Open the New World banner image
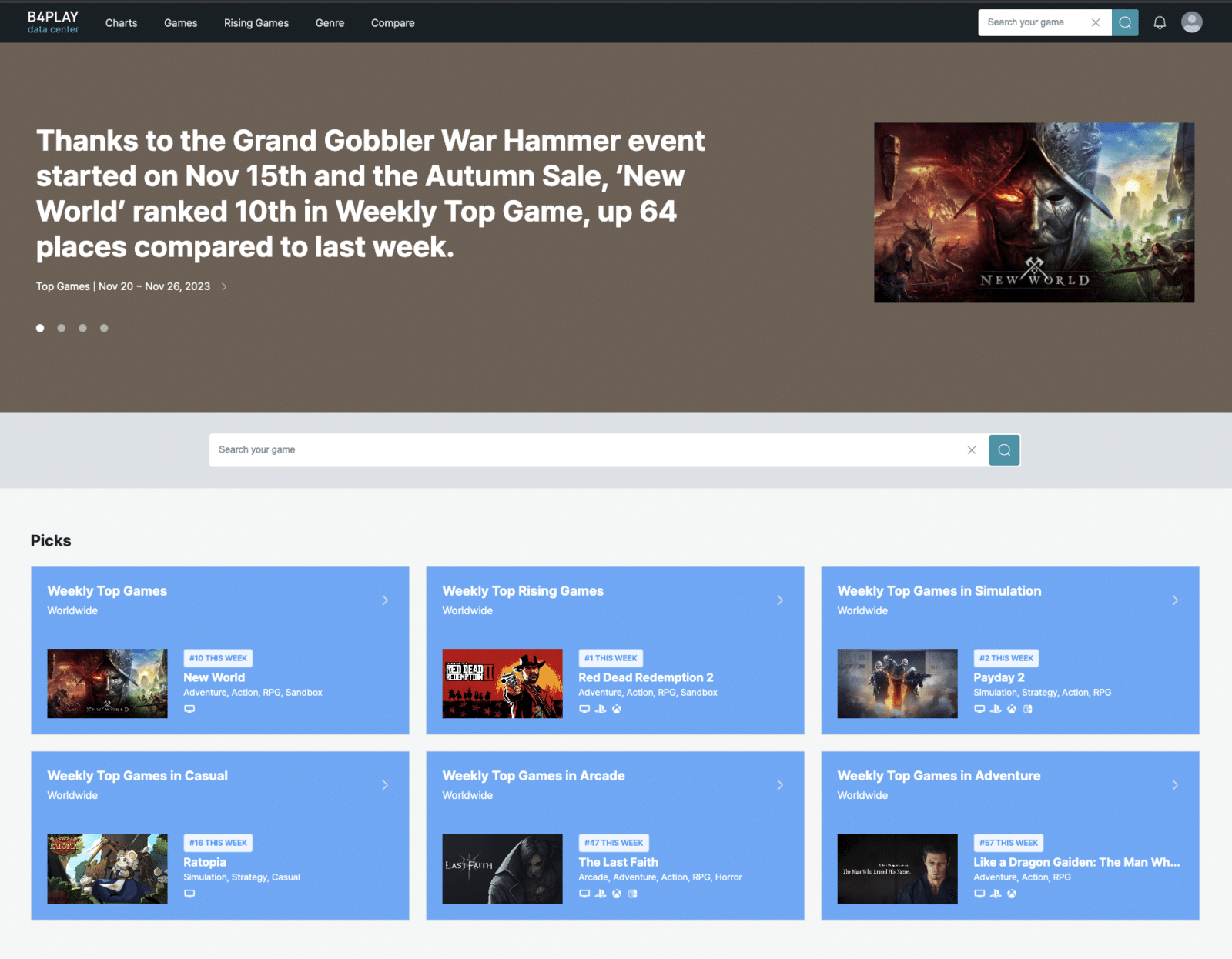The image size is (1232, 959). click(1034, 212)
